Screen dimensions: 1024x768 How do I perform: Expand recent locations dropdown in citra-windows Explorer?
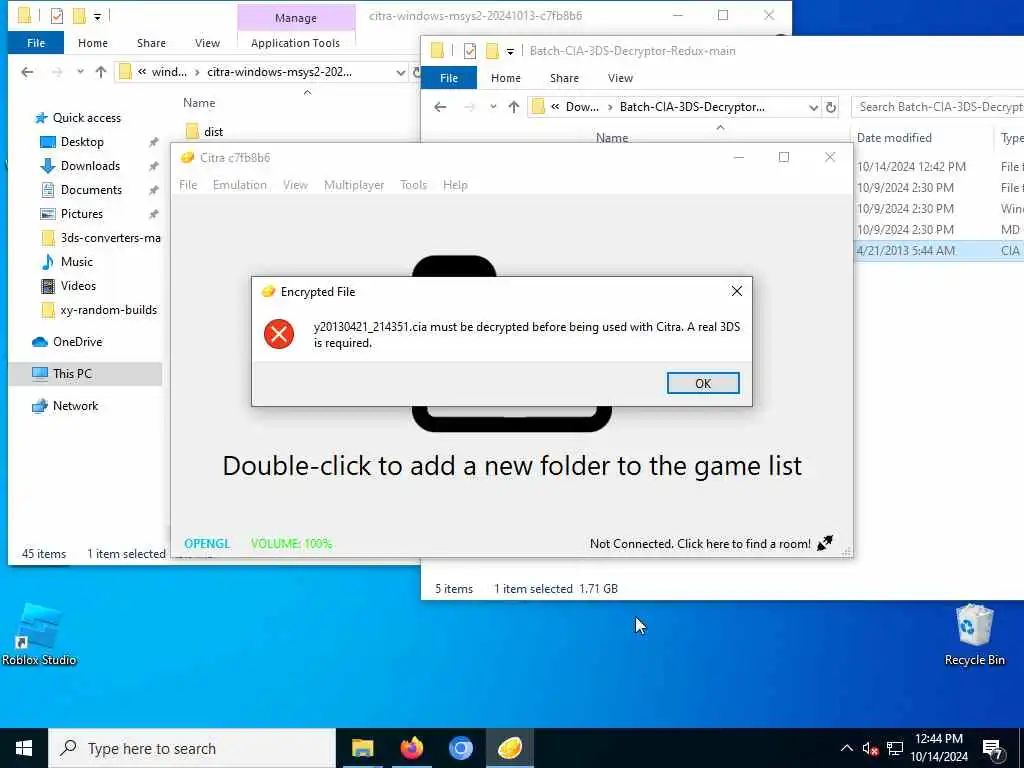80,72
